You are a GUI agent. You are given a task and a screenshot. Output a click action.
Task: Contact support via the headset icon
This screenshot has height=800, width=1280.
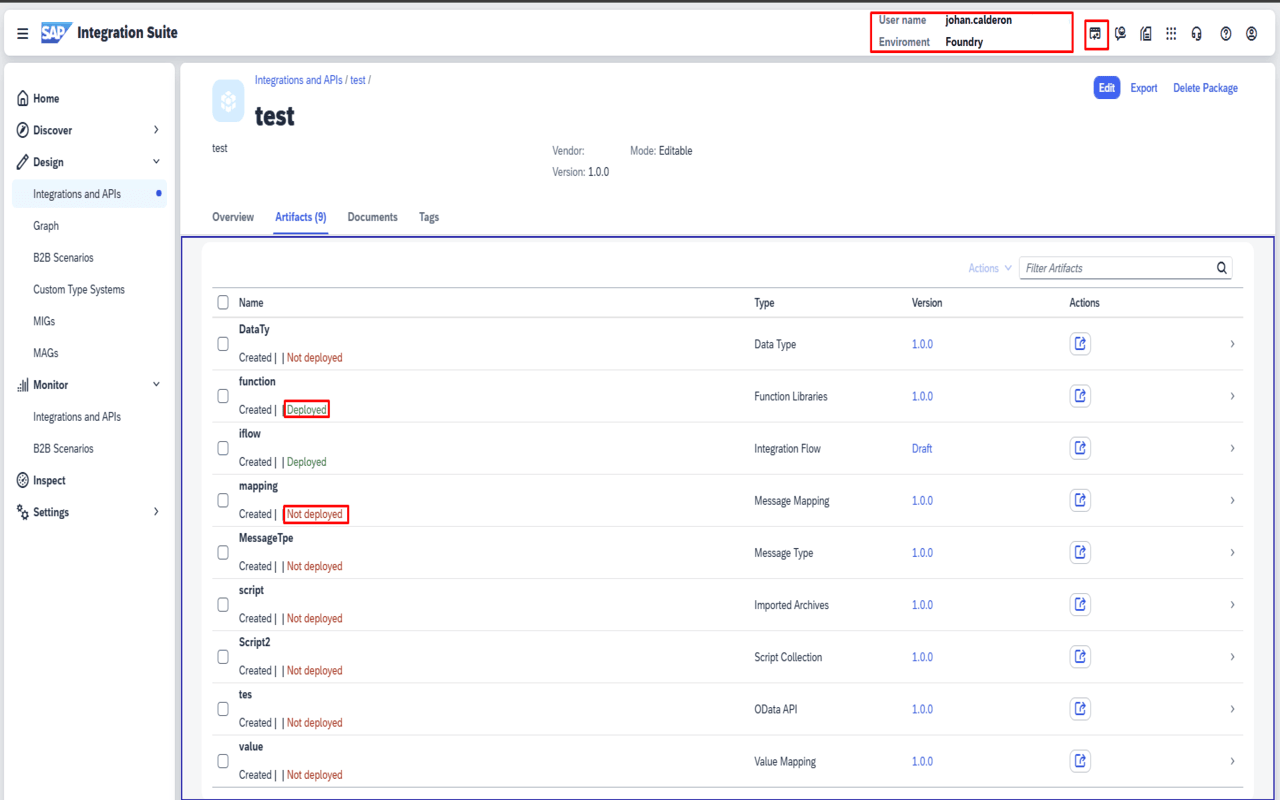point(1196,33)
